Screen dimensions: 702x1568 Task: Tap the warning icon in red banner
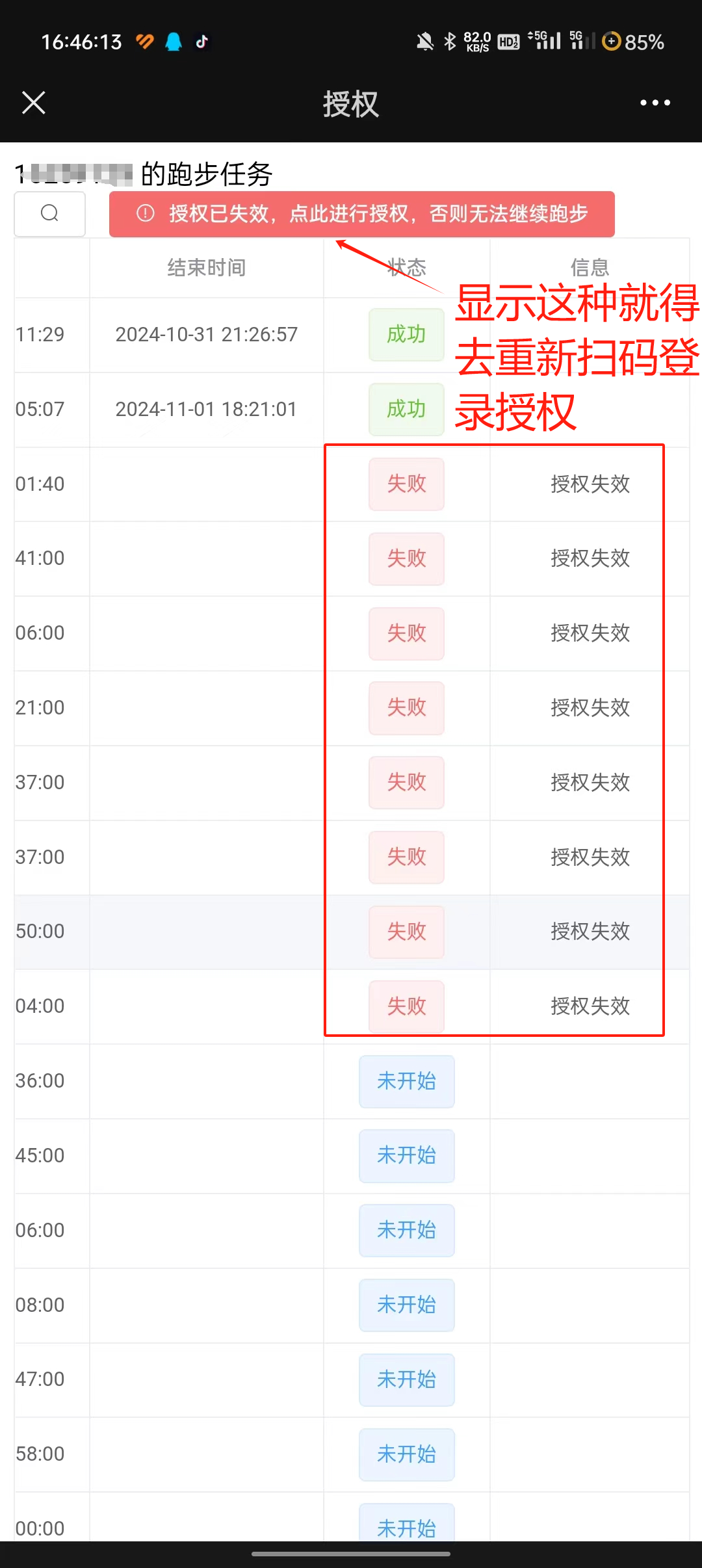tap(146, 213)
